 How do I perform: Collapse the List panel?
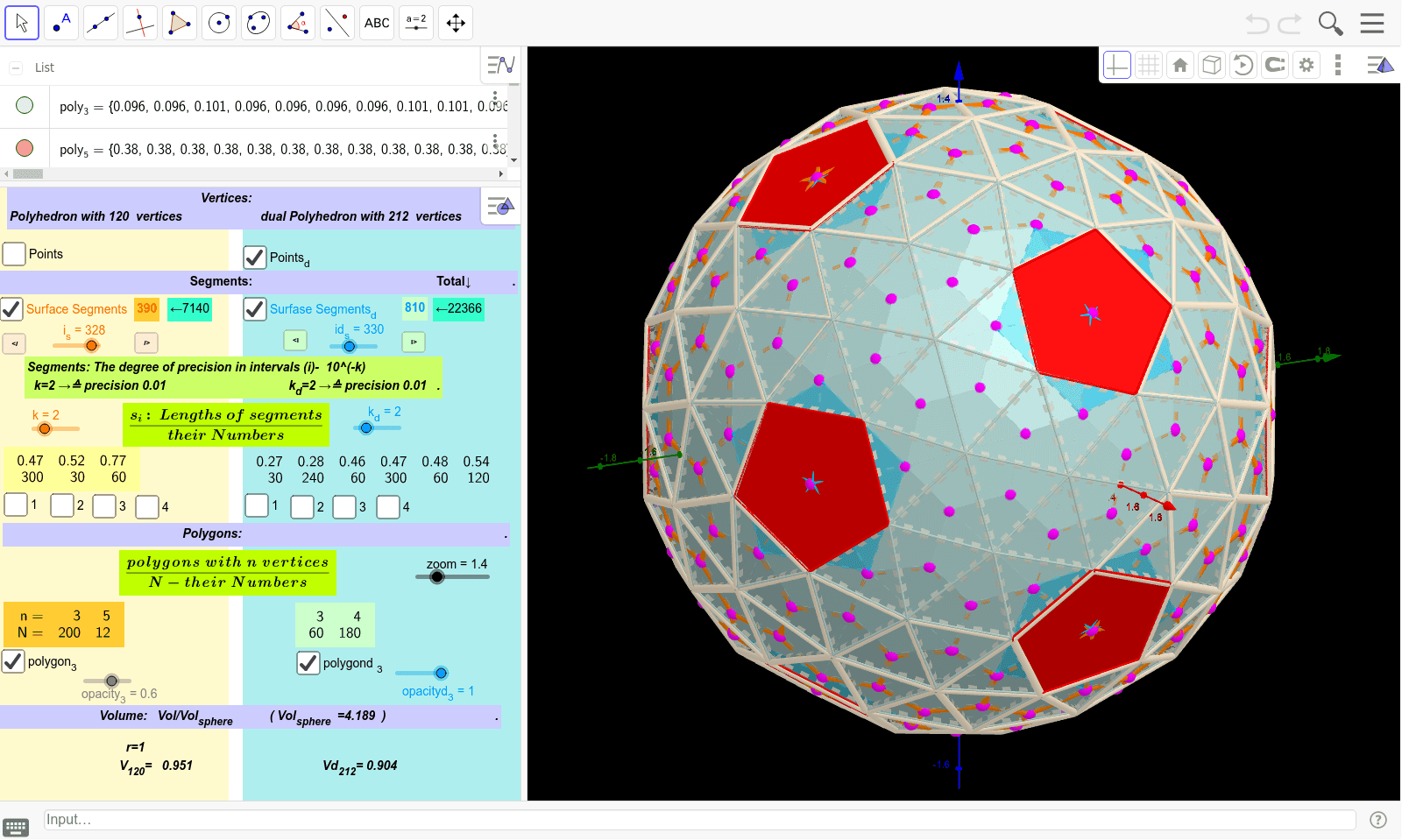pyautogui.click(x=16, y=67)
